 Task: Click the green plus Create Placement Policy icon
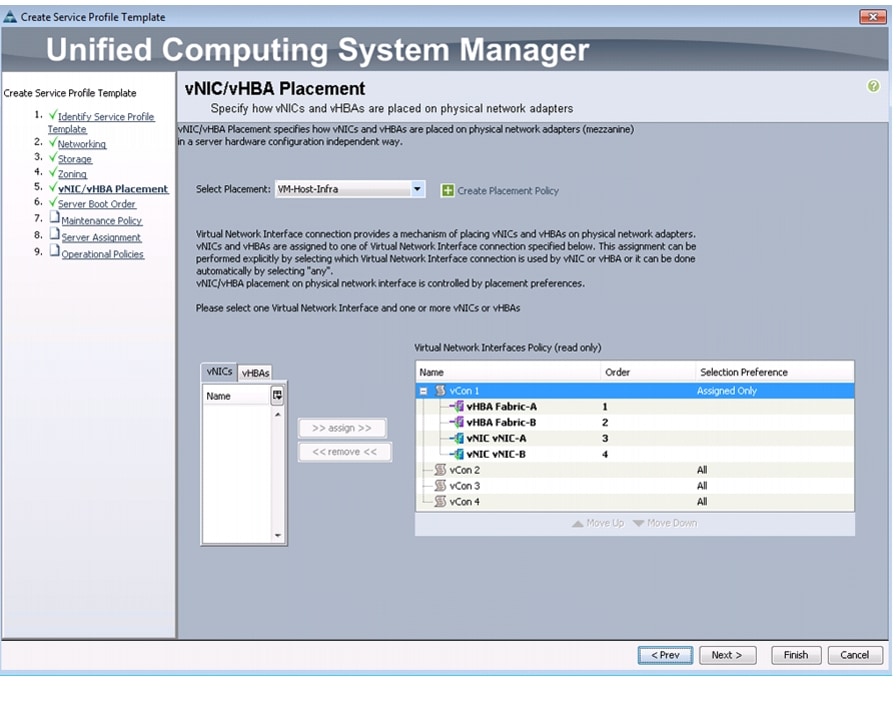[x=447, y=190]
